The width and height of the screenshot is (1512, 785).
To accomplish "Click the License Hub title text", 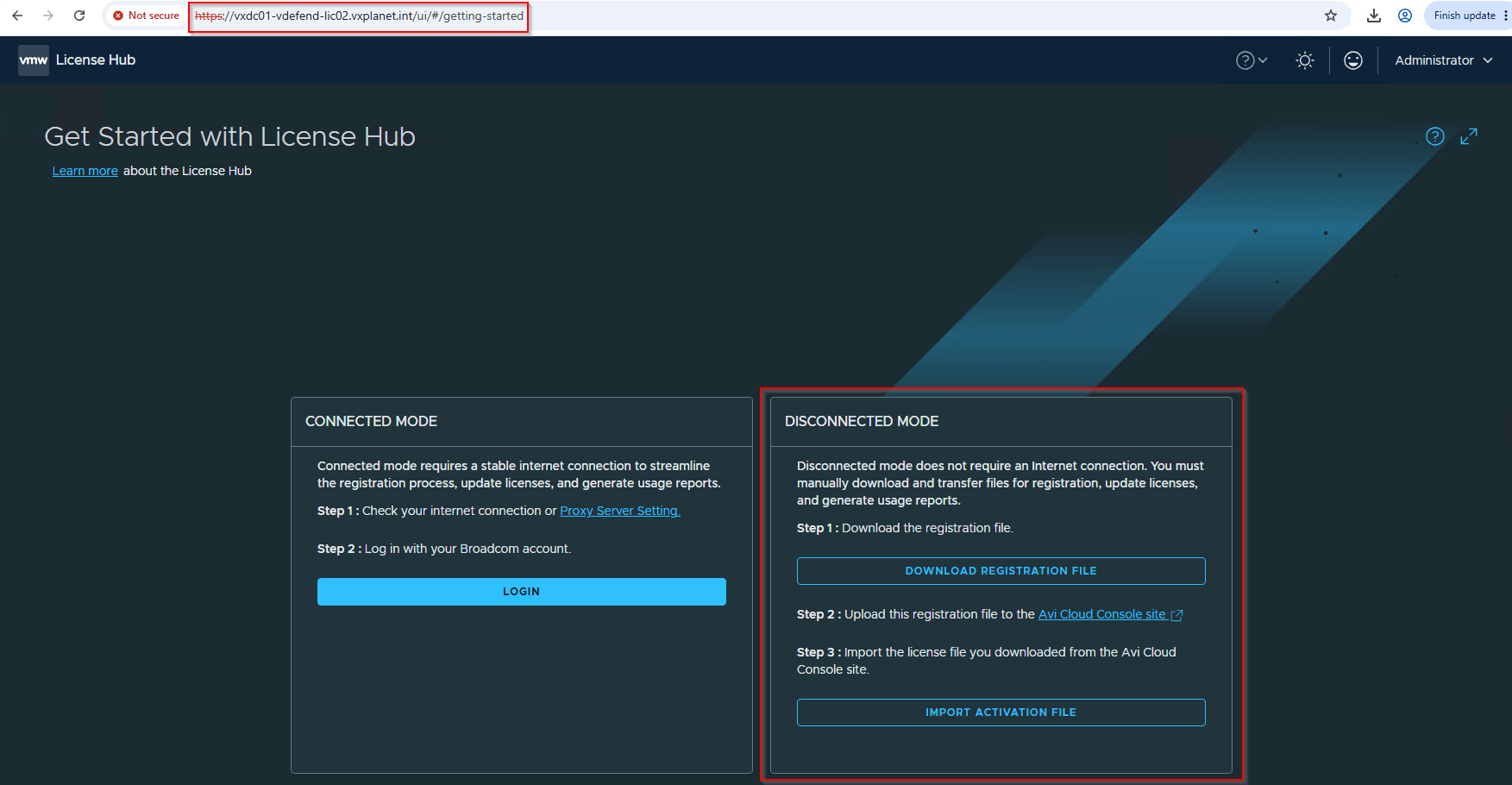I will coord(96,60).
